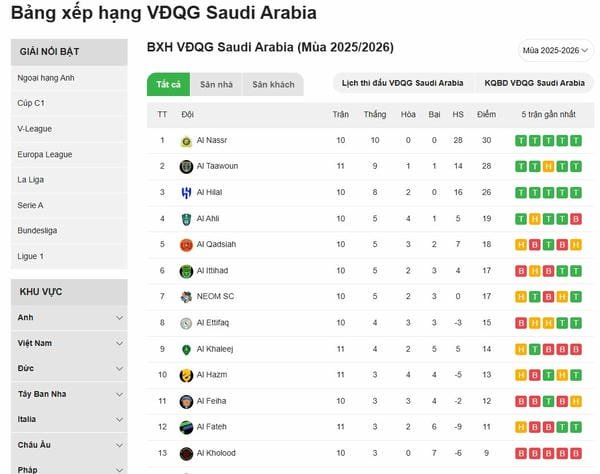Click the Al Ahli team crest
The width and height of the screenshot is (600, 474).
186,218
